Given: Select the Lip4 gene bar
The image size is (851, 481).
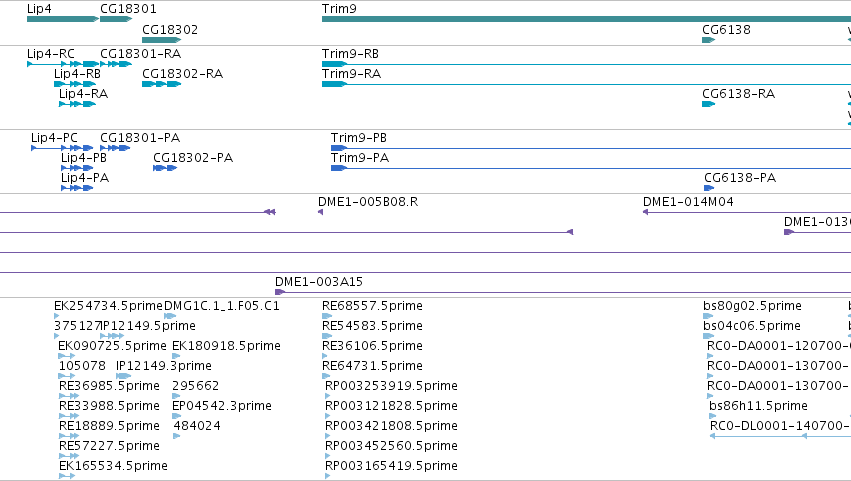Looking at the screenshot, I should [62, 19].
